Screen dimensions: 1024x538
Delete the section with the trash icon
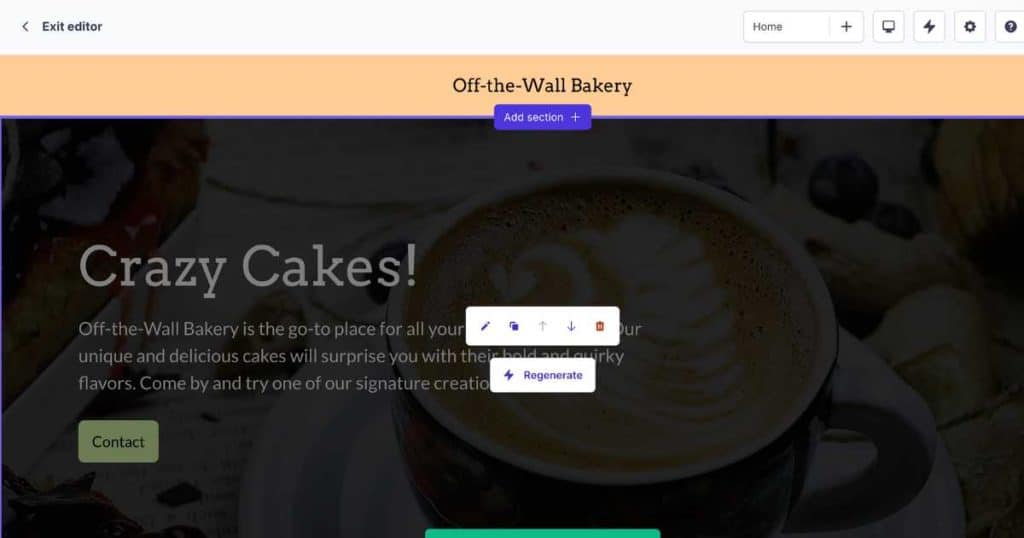pos(600,326)
